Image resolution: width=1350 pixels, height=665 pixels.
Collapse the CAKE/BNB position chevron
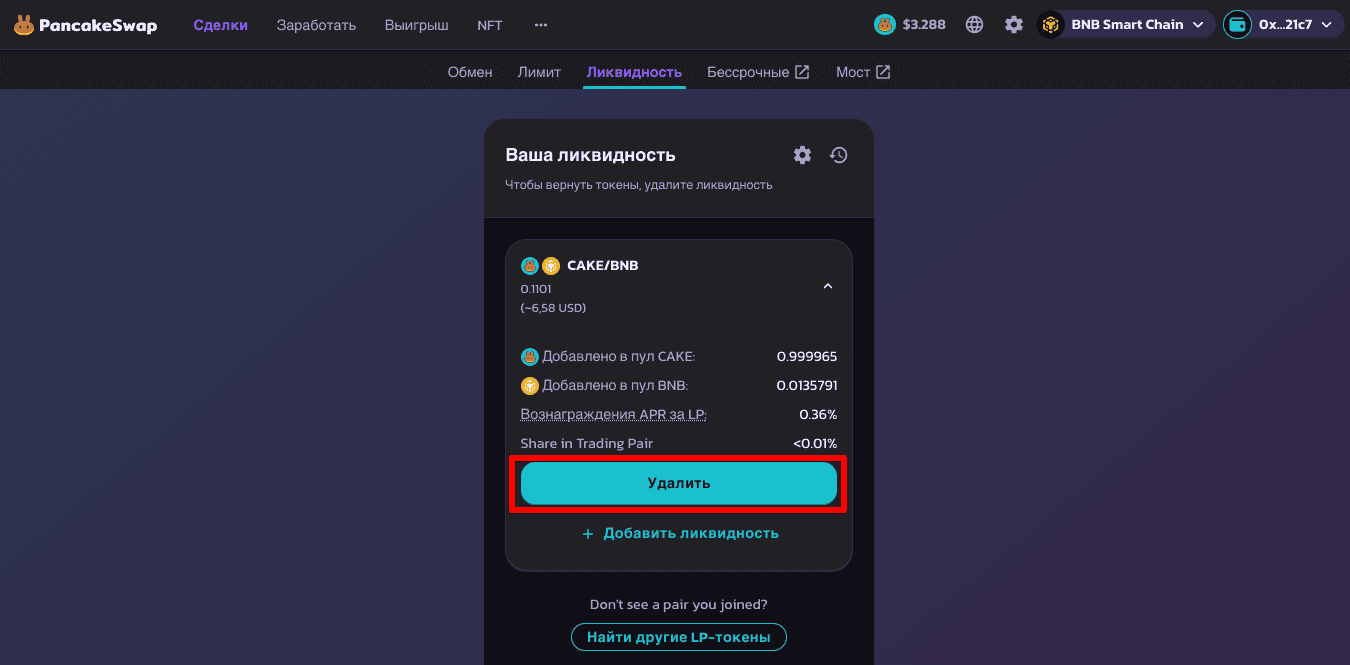pyautogui.click(x=827, y=287)
